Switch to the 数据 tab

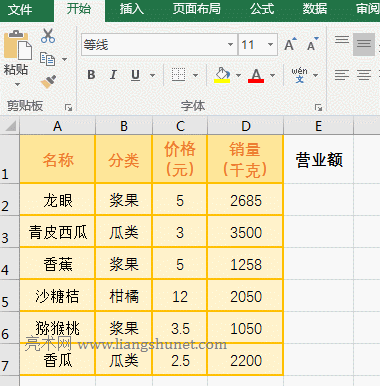315,9
